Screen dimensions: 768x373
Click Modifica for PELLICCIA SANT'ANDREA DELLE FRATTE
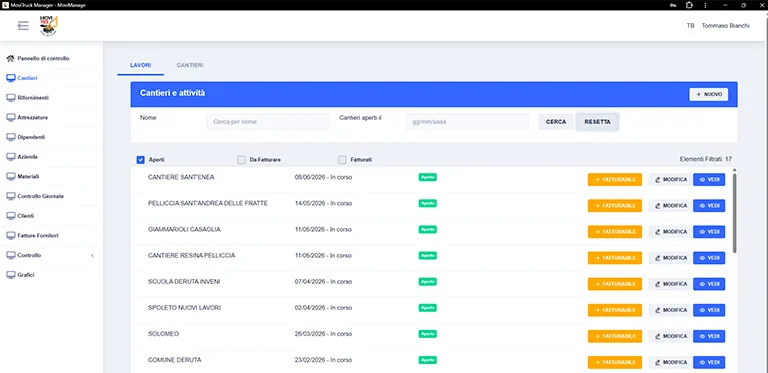click(671, 206)
